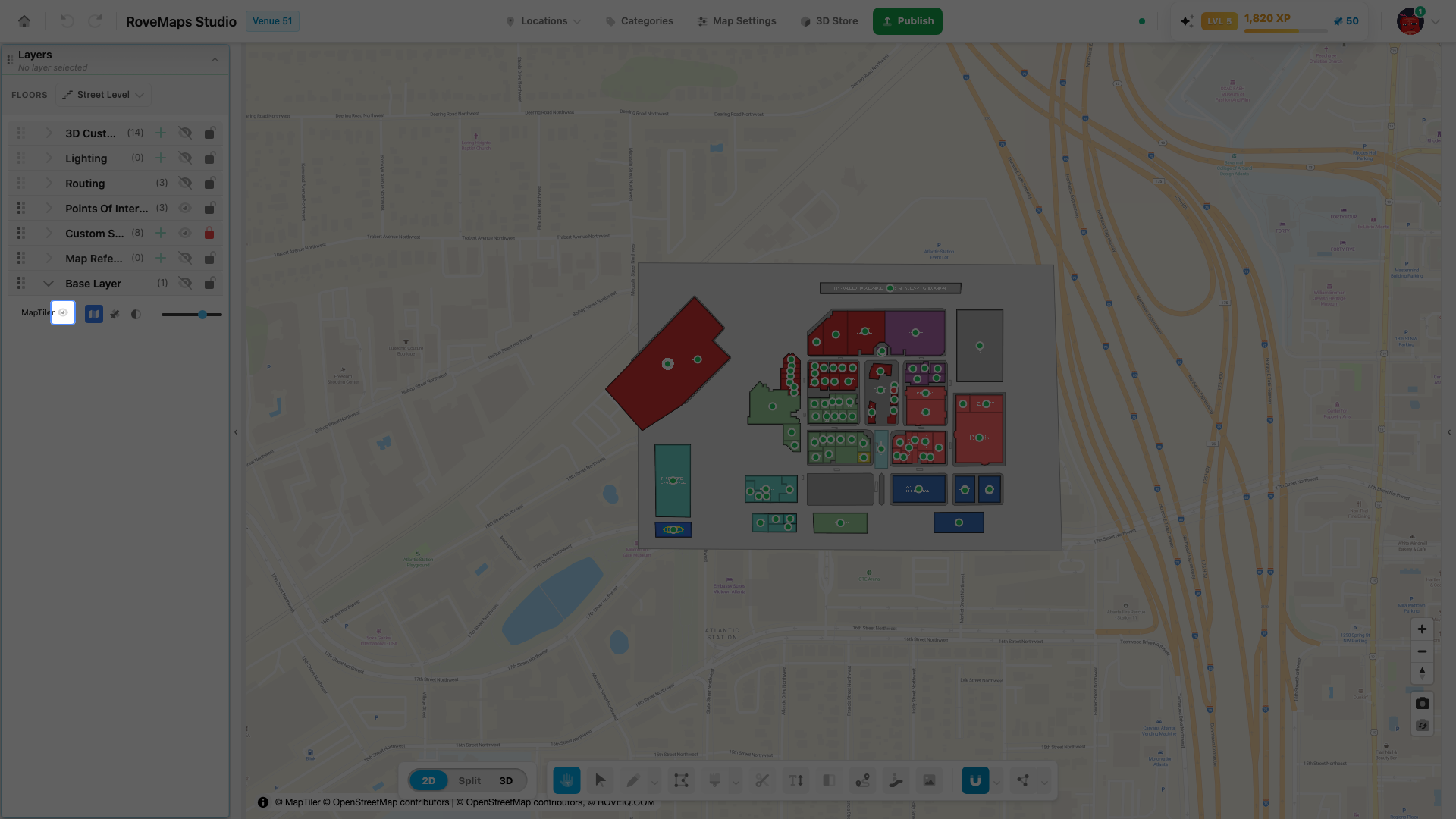The width and height of the screenshot is (1456, 819).
Task: Zoom in on the map
Action: pos(1422,629)
